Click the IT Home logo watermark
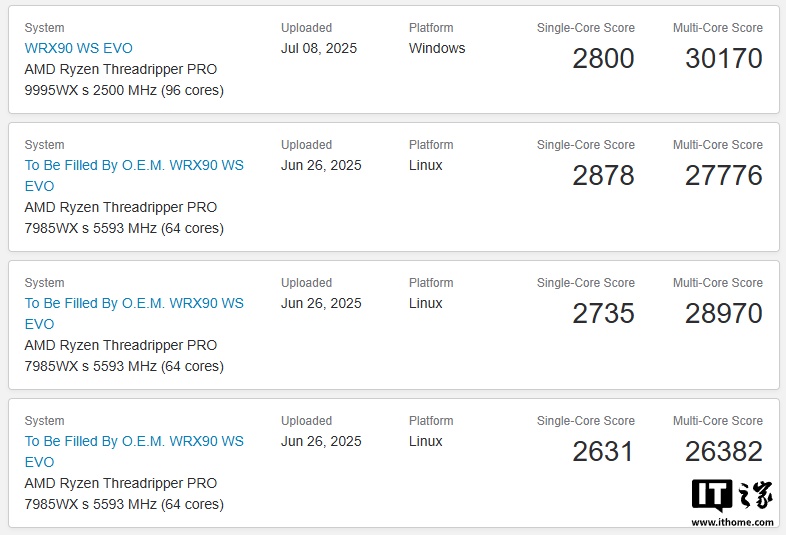This screenshot has height=535, width=786. click(x=732, y=495)
